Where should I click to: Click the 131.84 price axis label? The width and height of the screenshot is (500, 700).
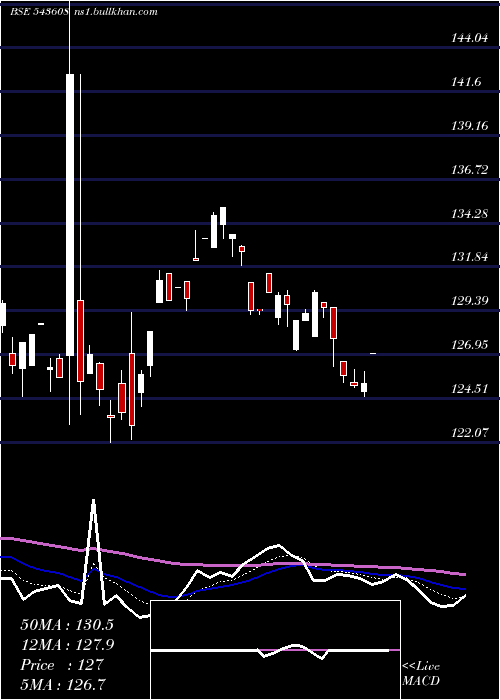coord(469,258)
